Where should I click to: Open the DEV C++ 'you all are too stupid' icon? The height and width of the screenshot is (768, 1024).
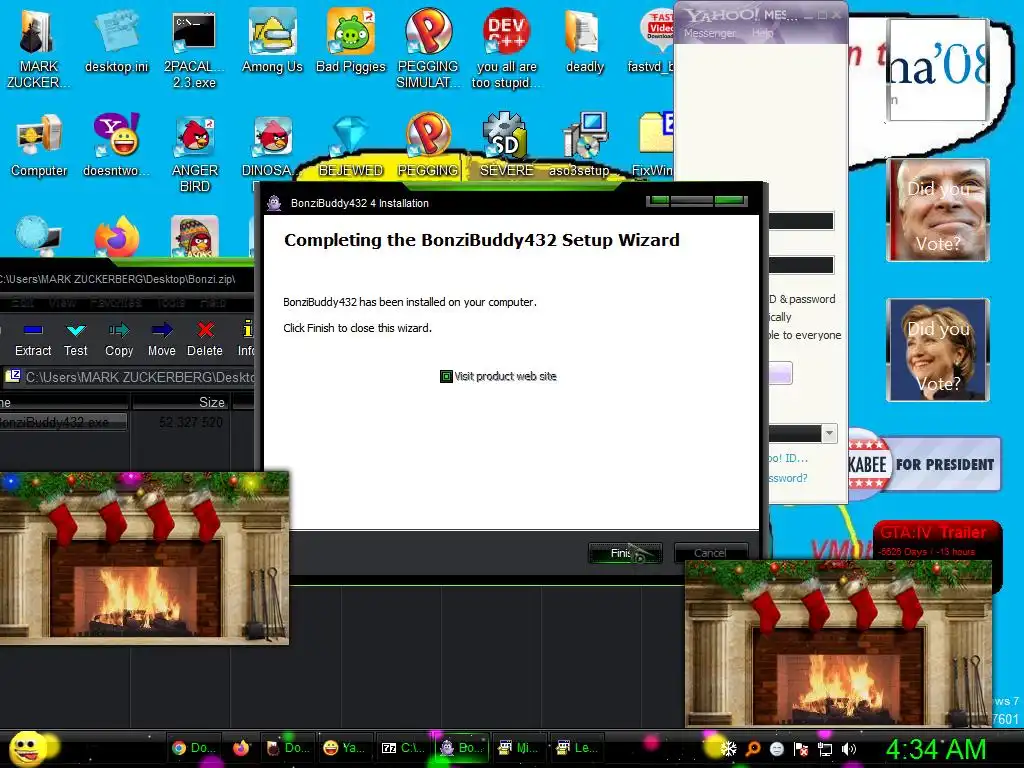pyautogui.click(x=506, y=47)
